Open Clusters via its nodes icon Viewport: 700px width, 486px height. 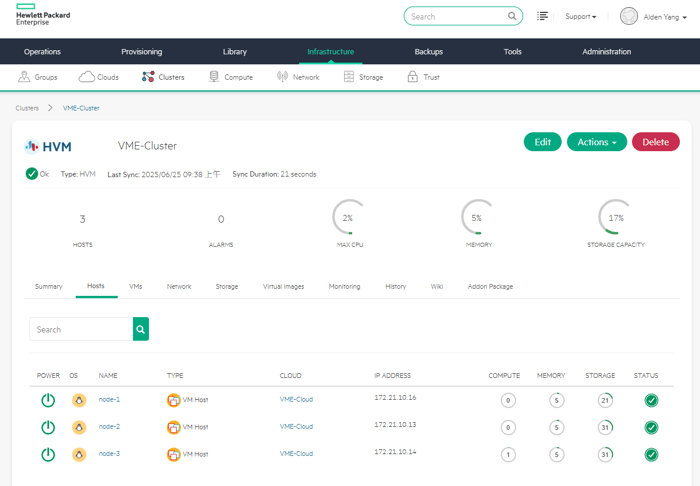148,77
